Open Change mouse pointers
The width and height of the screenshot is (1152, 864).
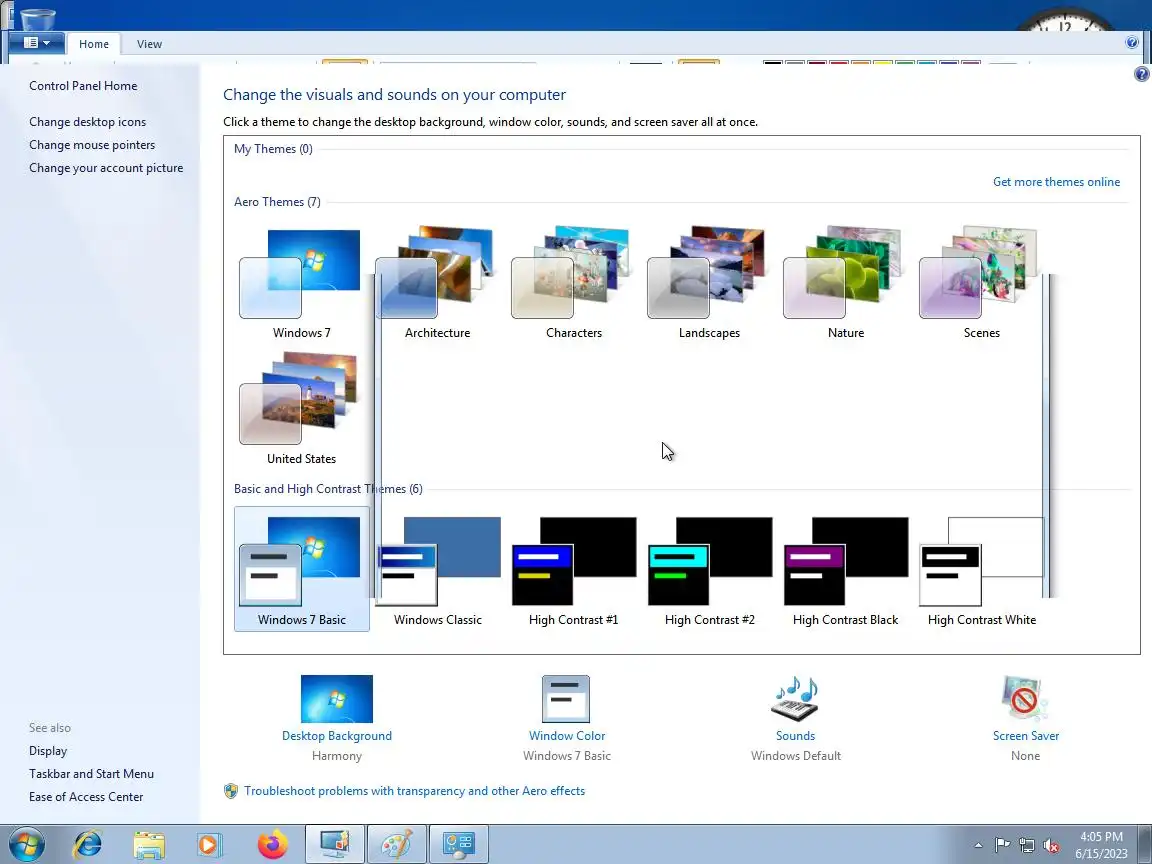(x=92, y=144)
